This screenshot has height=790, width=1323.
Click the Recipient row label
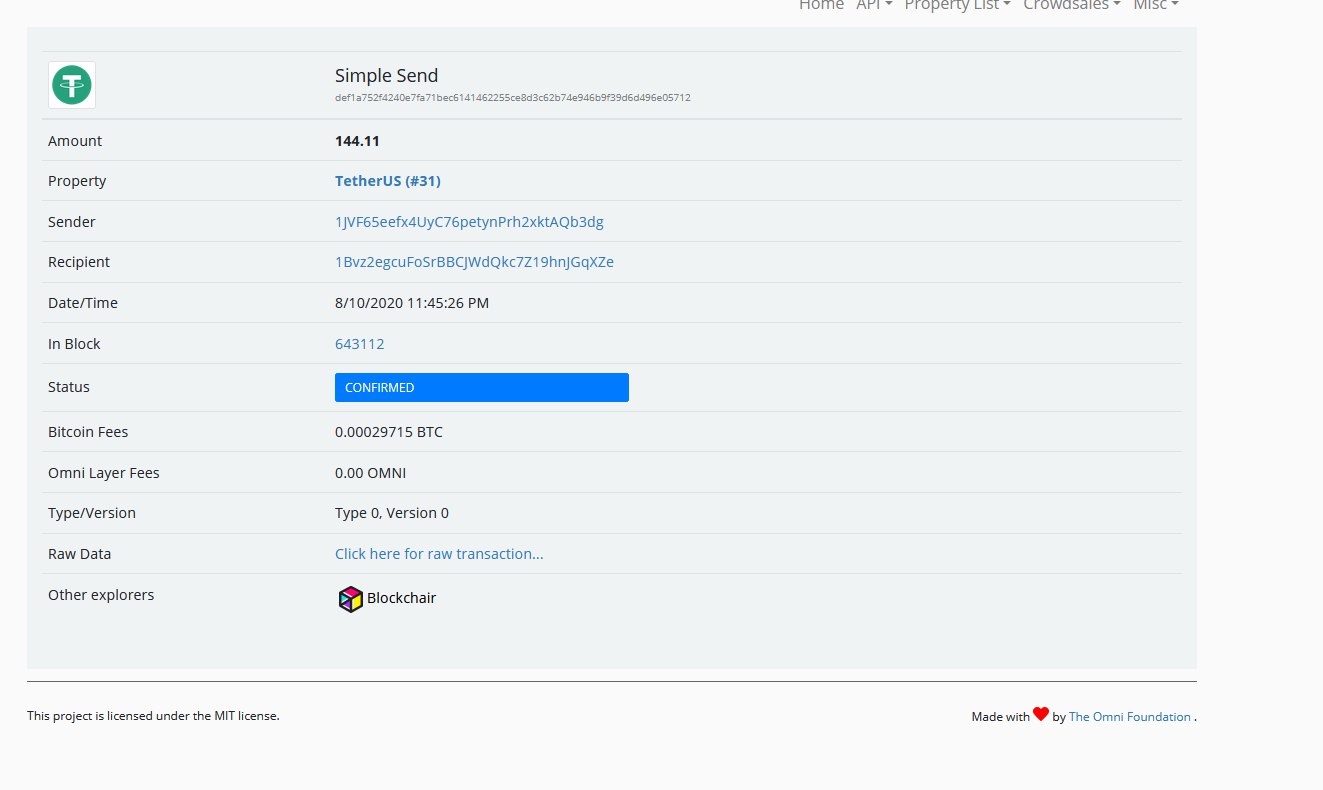tap(79, 262)
